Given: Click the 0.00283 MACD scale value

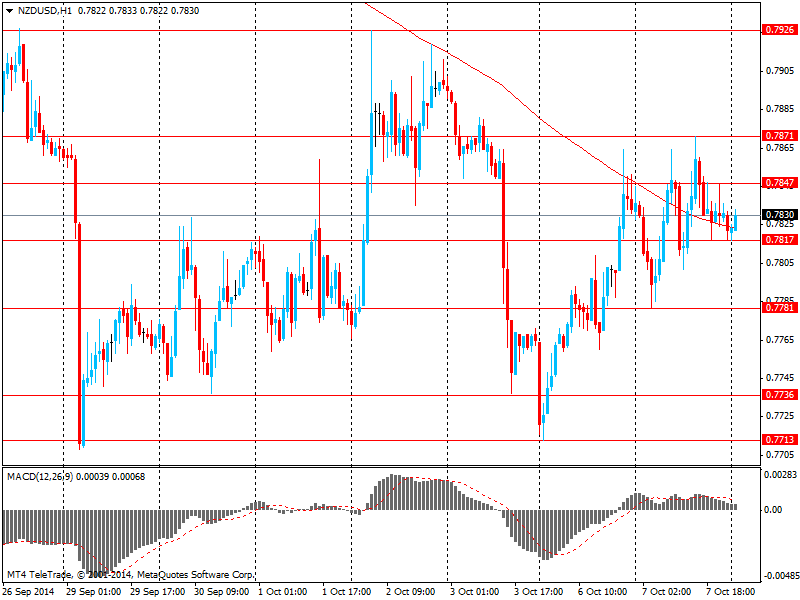Looking at the screenshot, I should 779,476.
